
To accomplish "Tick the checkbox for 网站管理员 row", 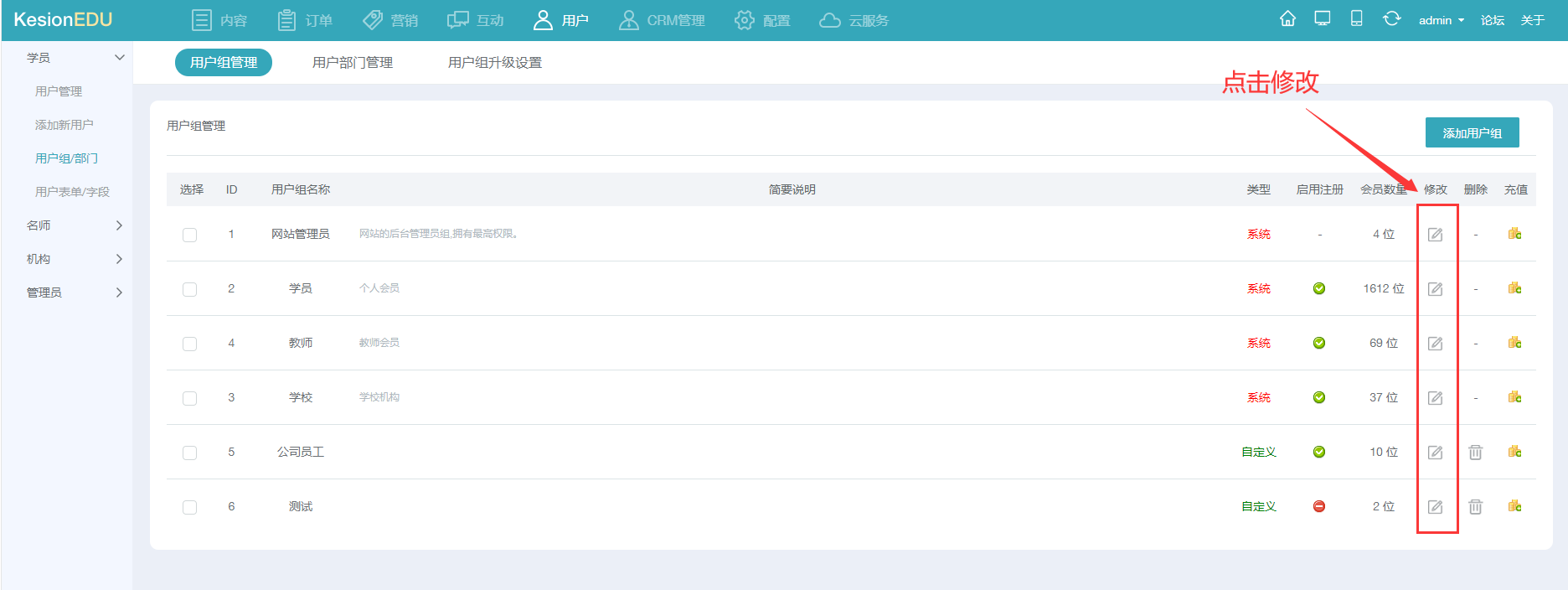I will [x=190, y=235].
